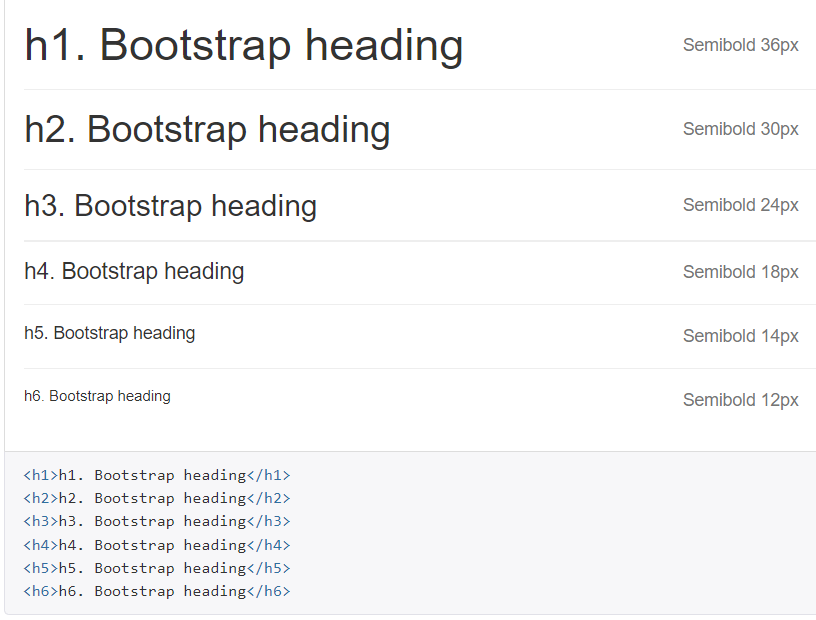Click the <h5> code line

coord(157,568)
